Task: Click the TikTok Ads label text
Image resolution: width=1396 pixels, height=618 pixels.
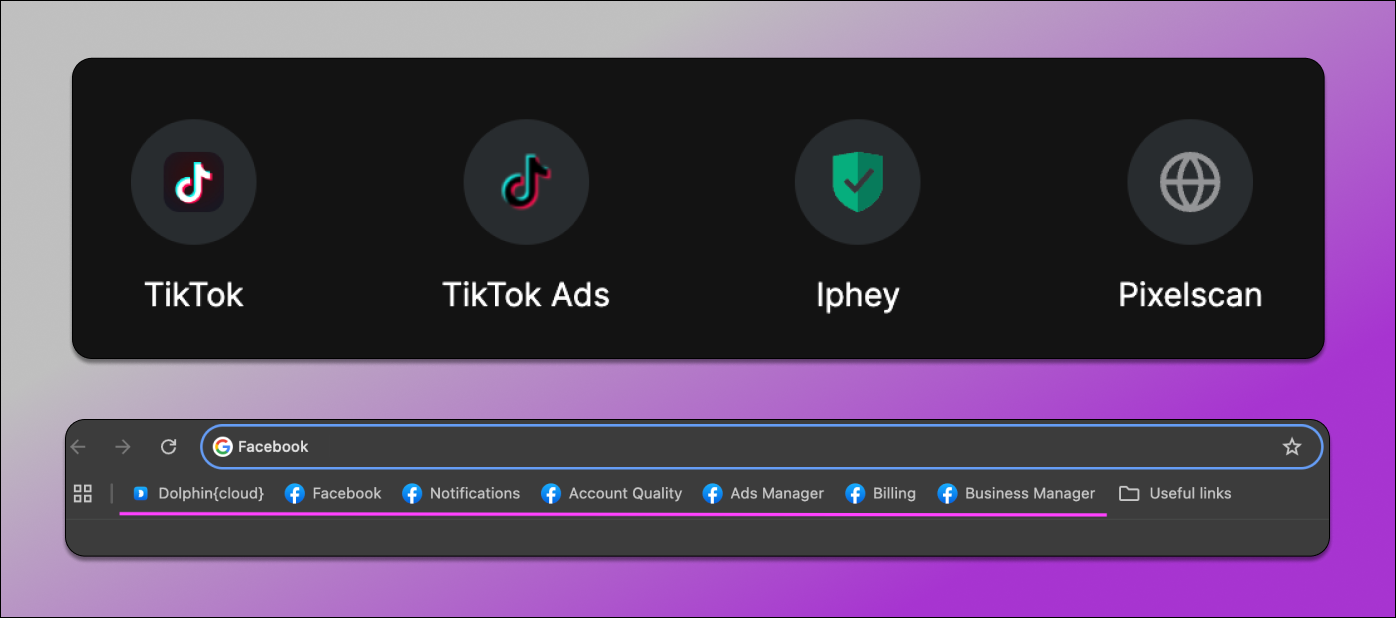Action: 526,295
